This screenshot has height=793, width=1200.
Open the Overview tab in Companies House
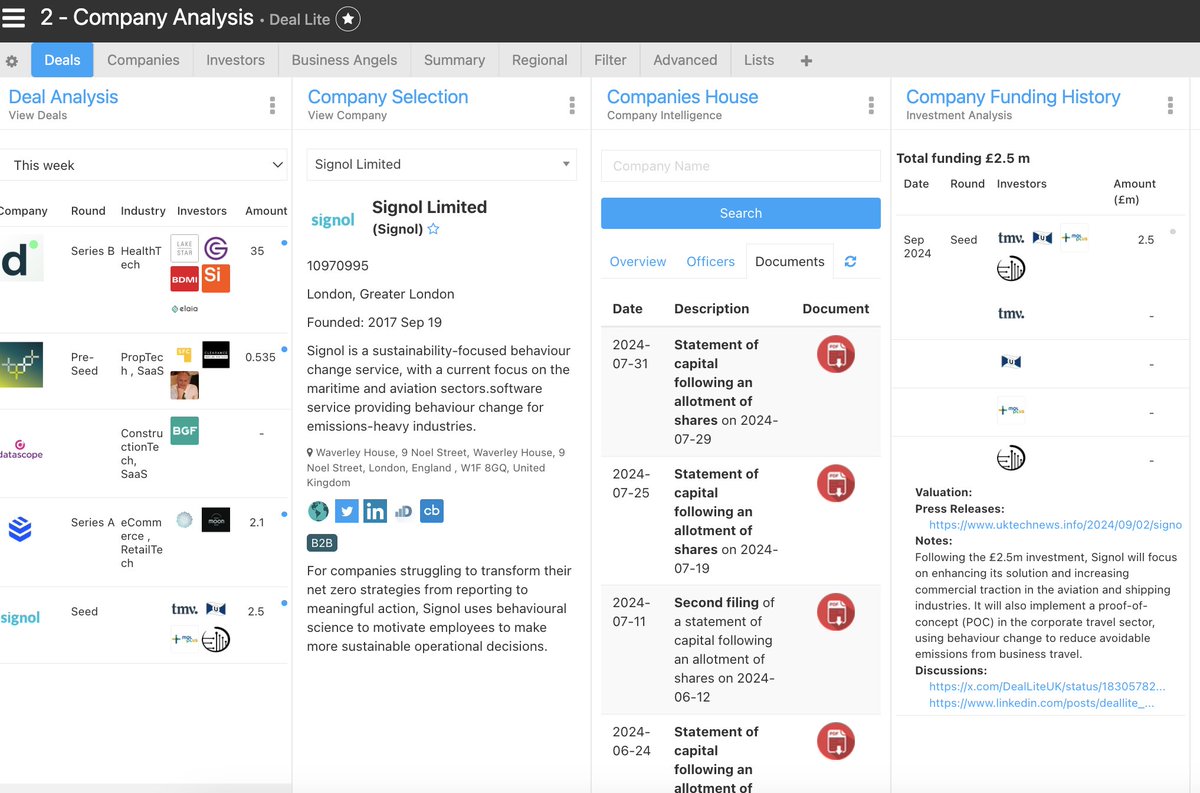click(x=638, y=261)
